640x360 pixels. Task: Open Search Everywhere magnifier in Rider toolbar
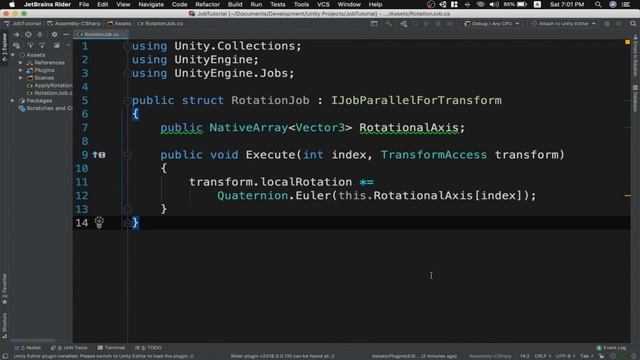coord(633,24)
